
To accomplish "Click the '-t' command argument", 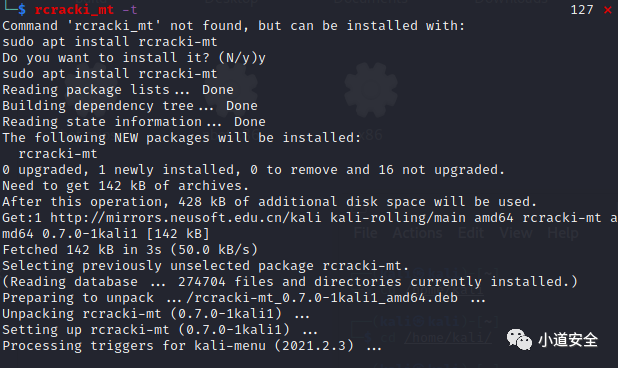I will [130, 9].
